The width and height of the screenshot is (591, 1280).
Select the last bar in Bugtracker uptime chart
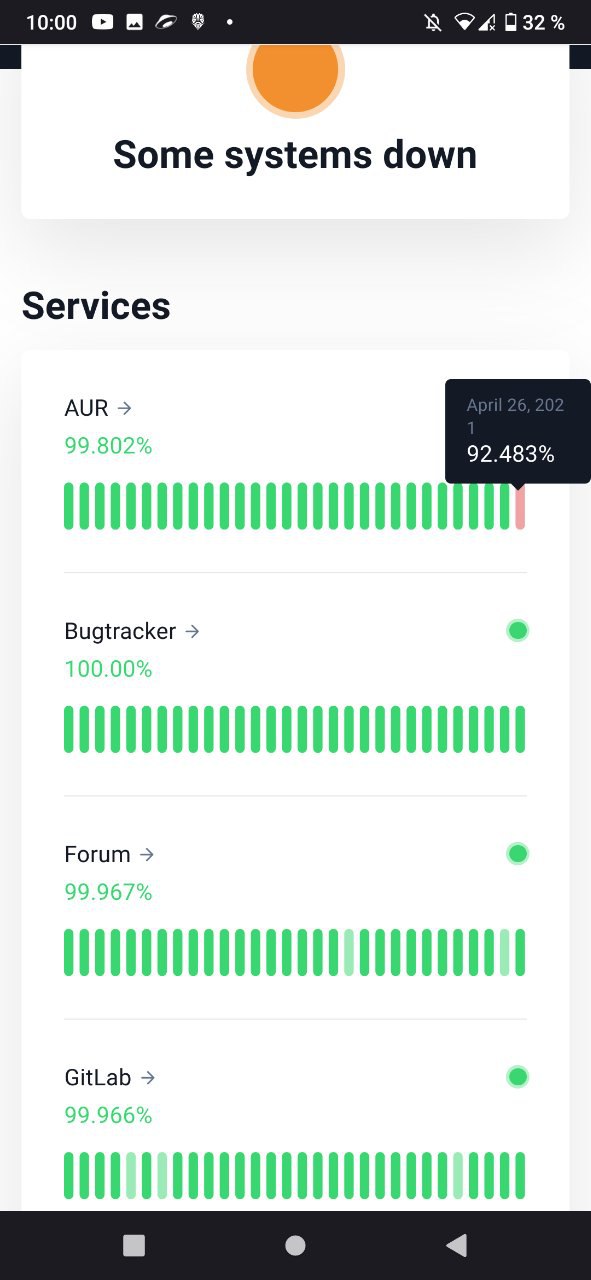pos(520,729)
